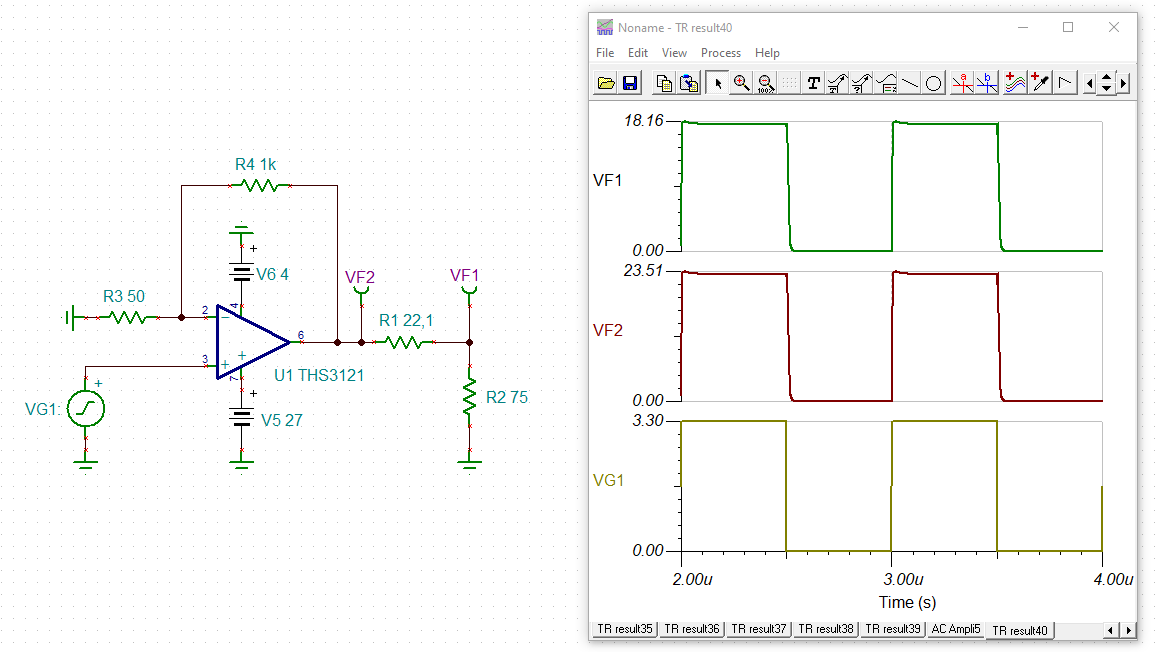The image size is (1162, 652).
Task: Click the TR result40 window title bar icon
Action: coord(605,27)
